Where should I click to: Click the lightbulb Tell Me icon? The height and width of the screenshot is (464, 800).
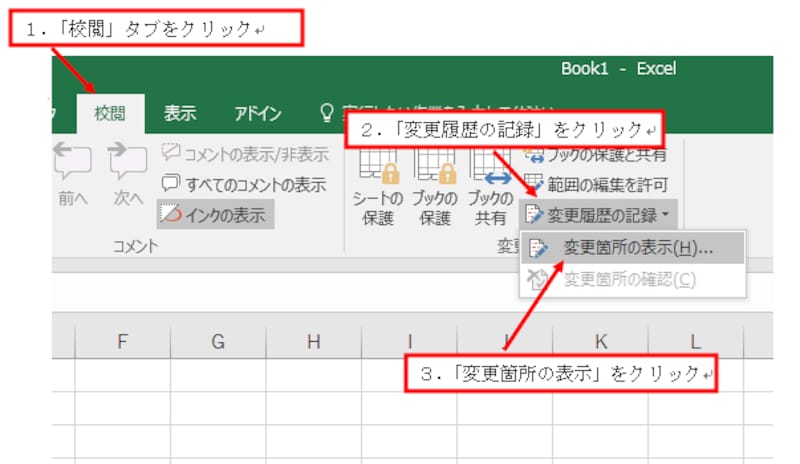pyautogui.click(x=327, y=113)
